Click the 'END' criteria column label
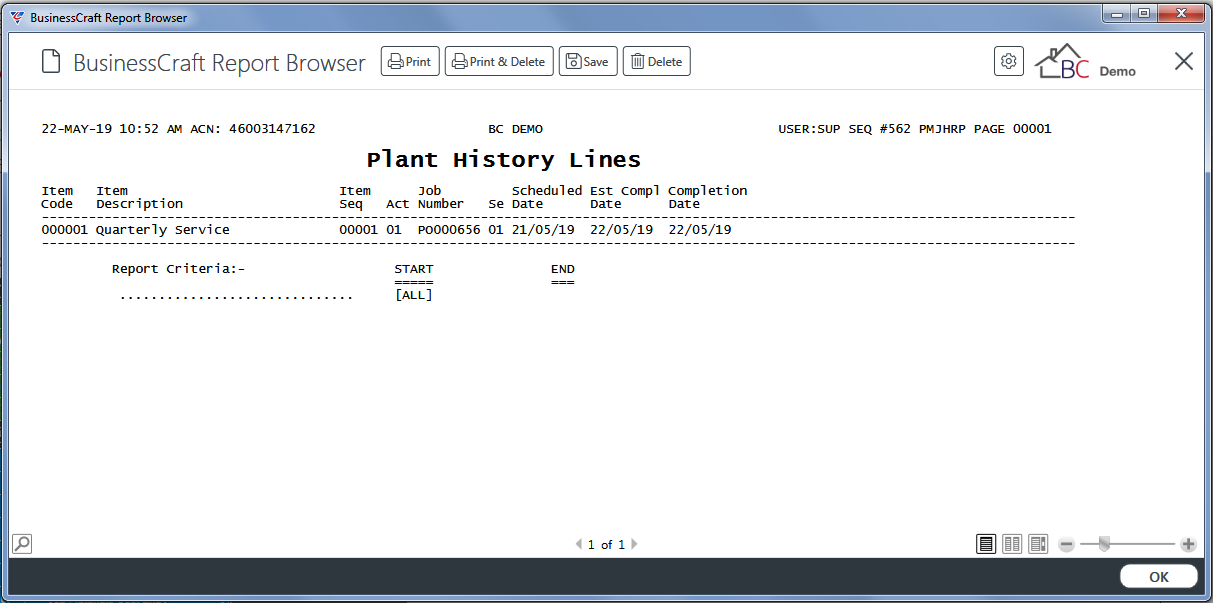This screenshot has height=603, width=1213. [x=563, y=269]
